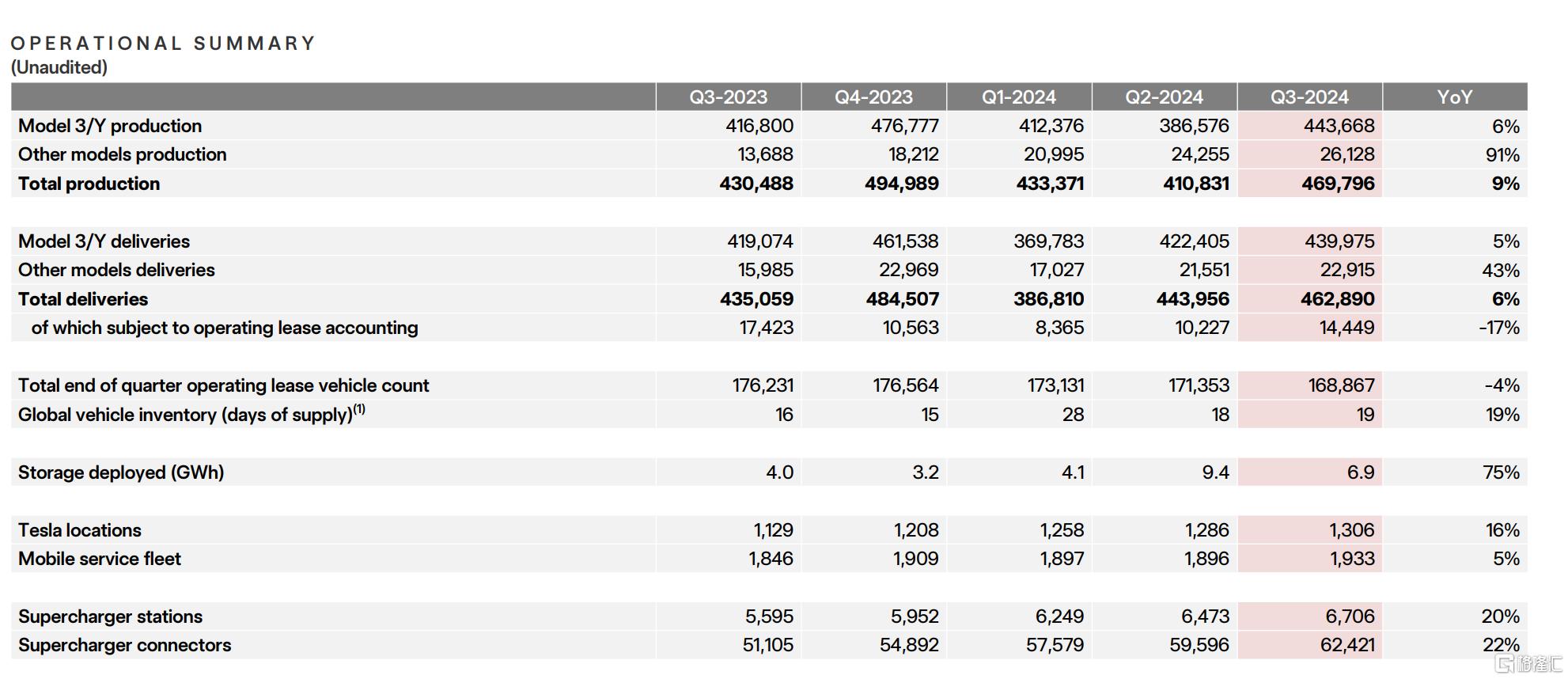Select the Other models deliveries label
The height and width of the screenshot is (679, 1568).
(116, 270)
